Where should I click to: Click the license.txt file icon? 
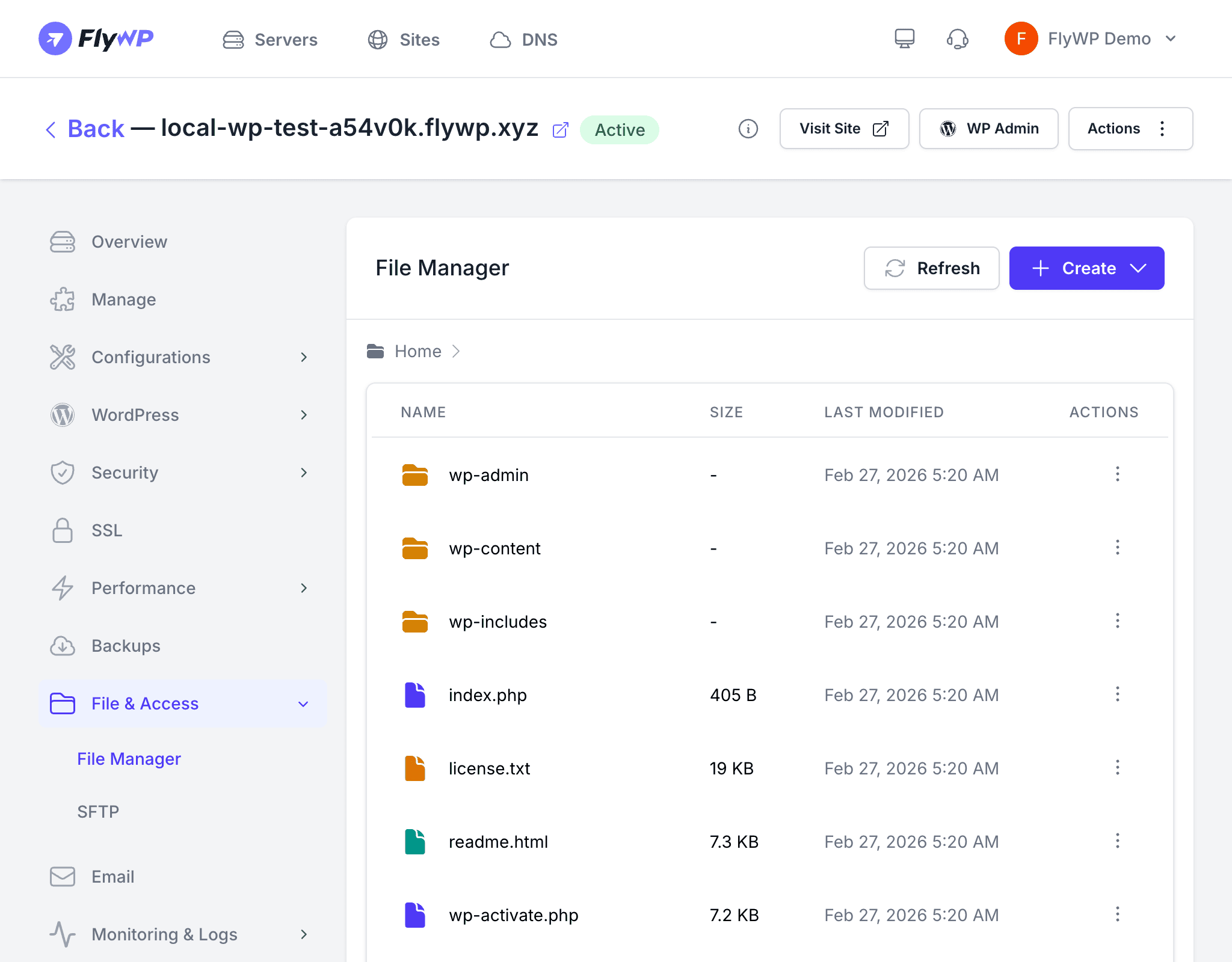[414, 768]
